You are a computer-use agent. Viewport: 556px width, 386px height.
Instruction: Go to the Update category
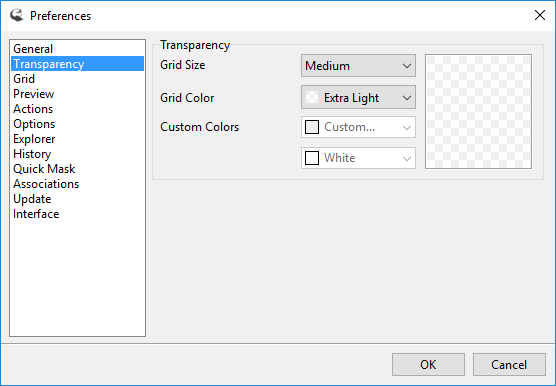tap(77, 199)
